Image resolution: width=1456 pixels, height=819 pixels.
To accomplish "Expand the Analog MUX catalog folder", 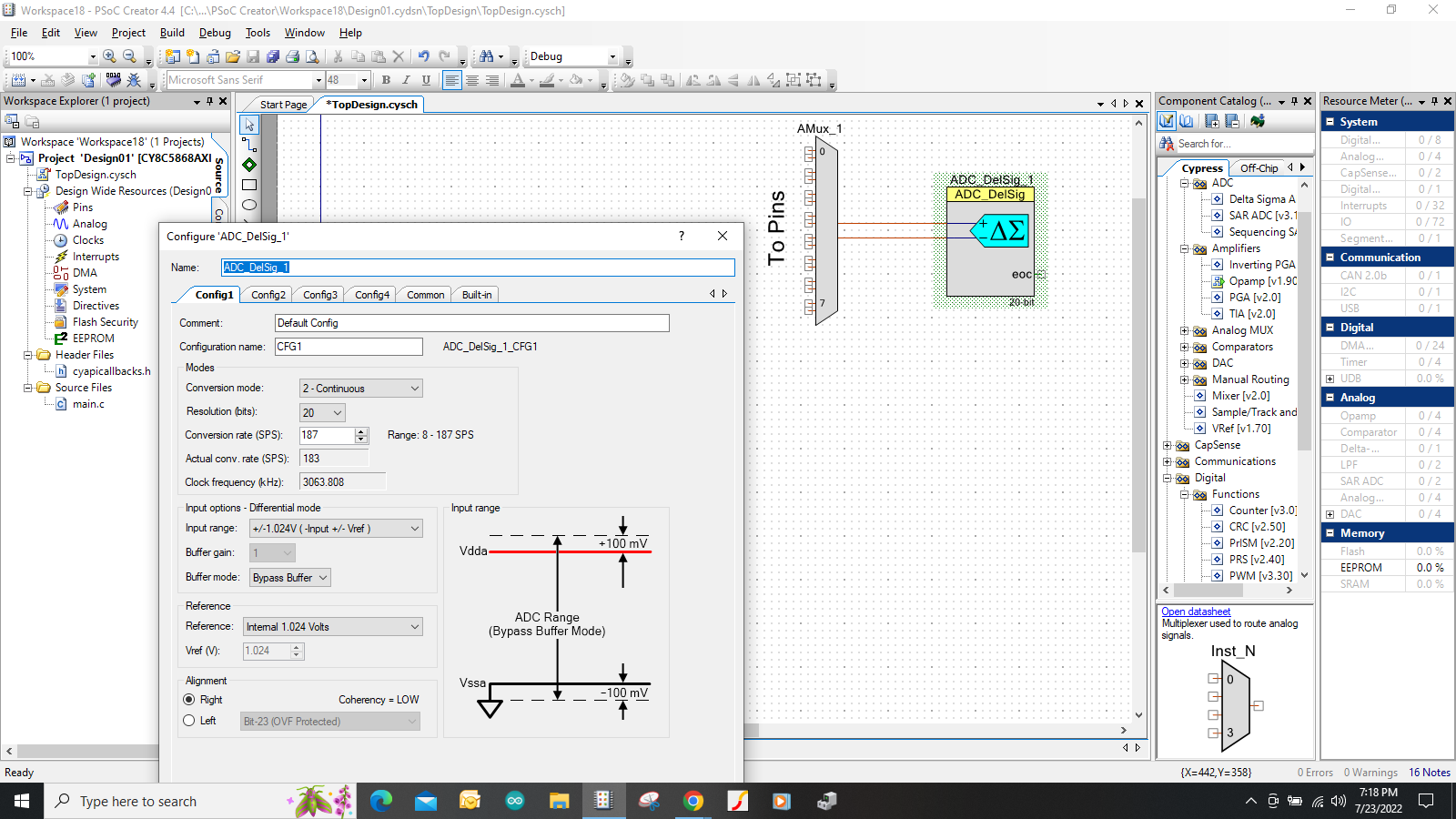I will [1185, 330].
